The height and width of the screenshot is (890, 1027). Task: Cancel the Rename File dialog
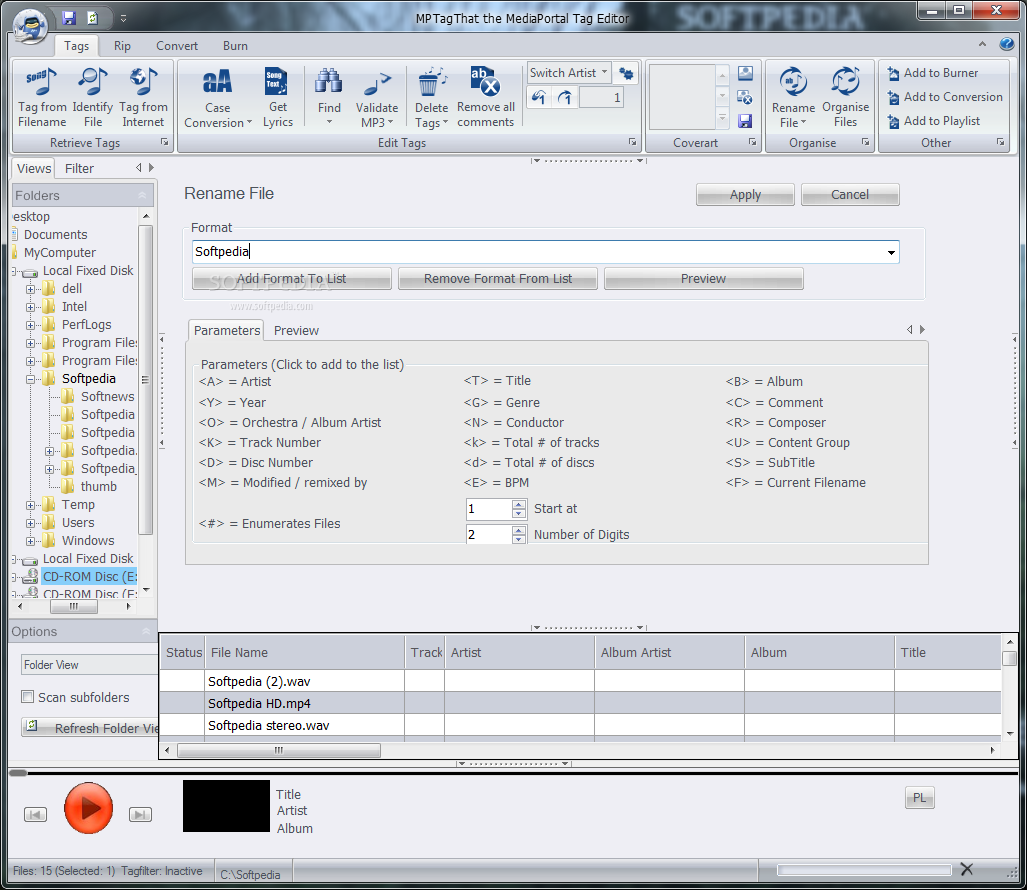(850, 195)
